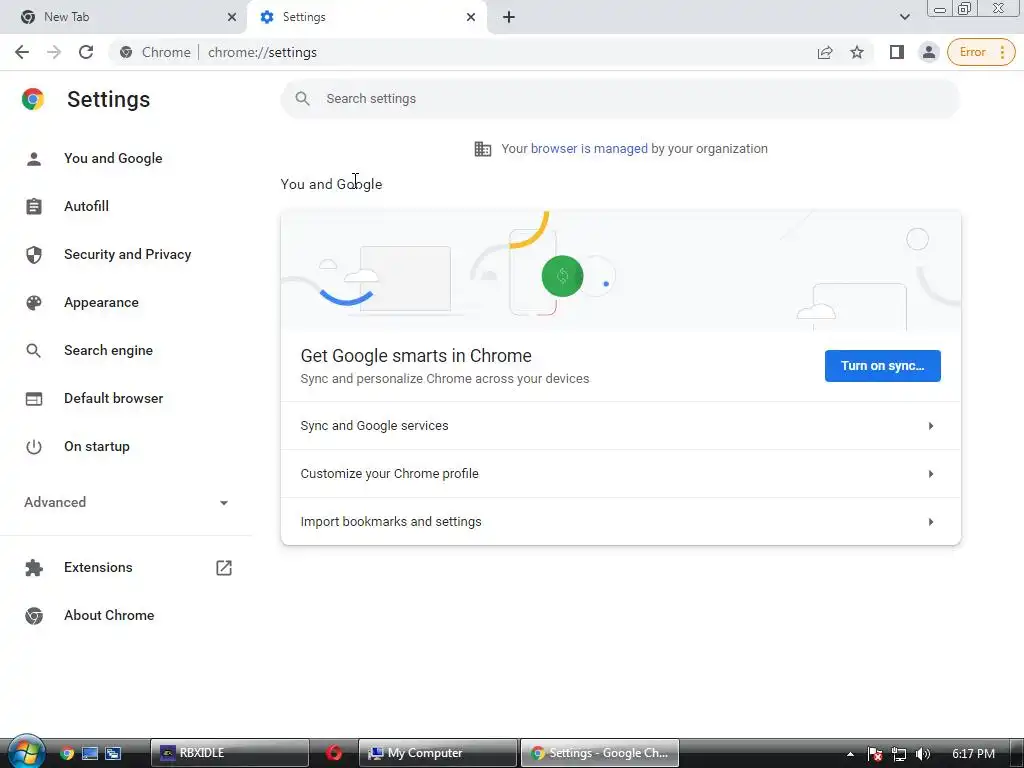Open the profile avatar icon
The width and height of the screenshot is (1024, 768).
[x=928, y=52]
